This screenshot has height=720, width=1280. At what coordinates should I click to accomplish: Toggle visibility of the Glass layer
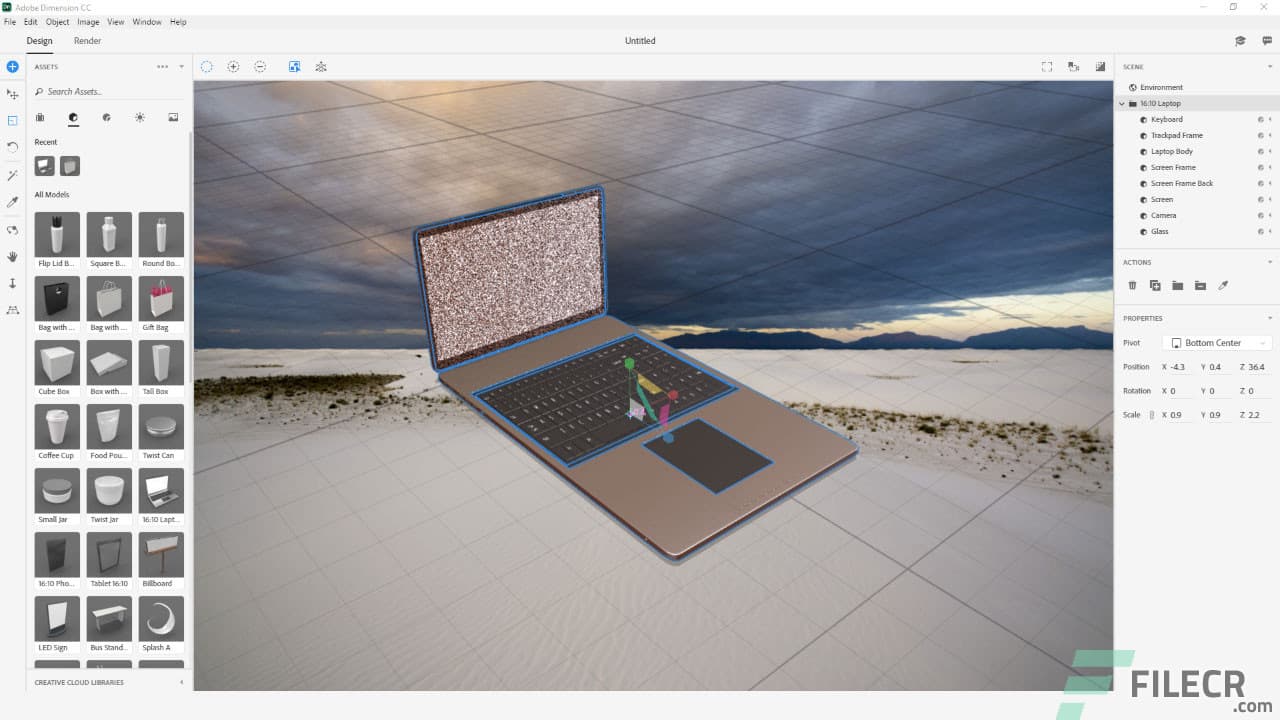(1260, 231)
